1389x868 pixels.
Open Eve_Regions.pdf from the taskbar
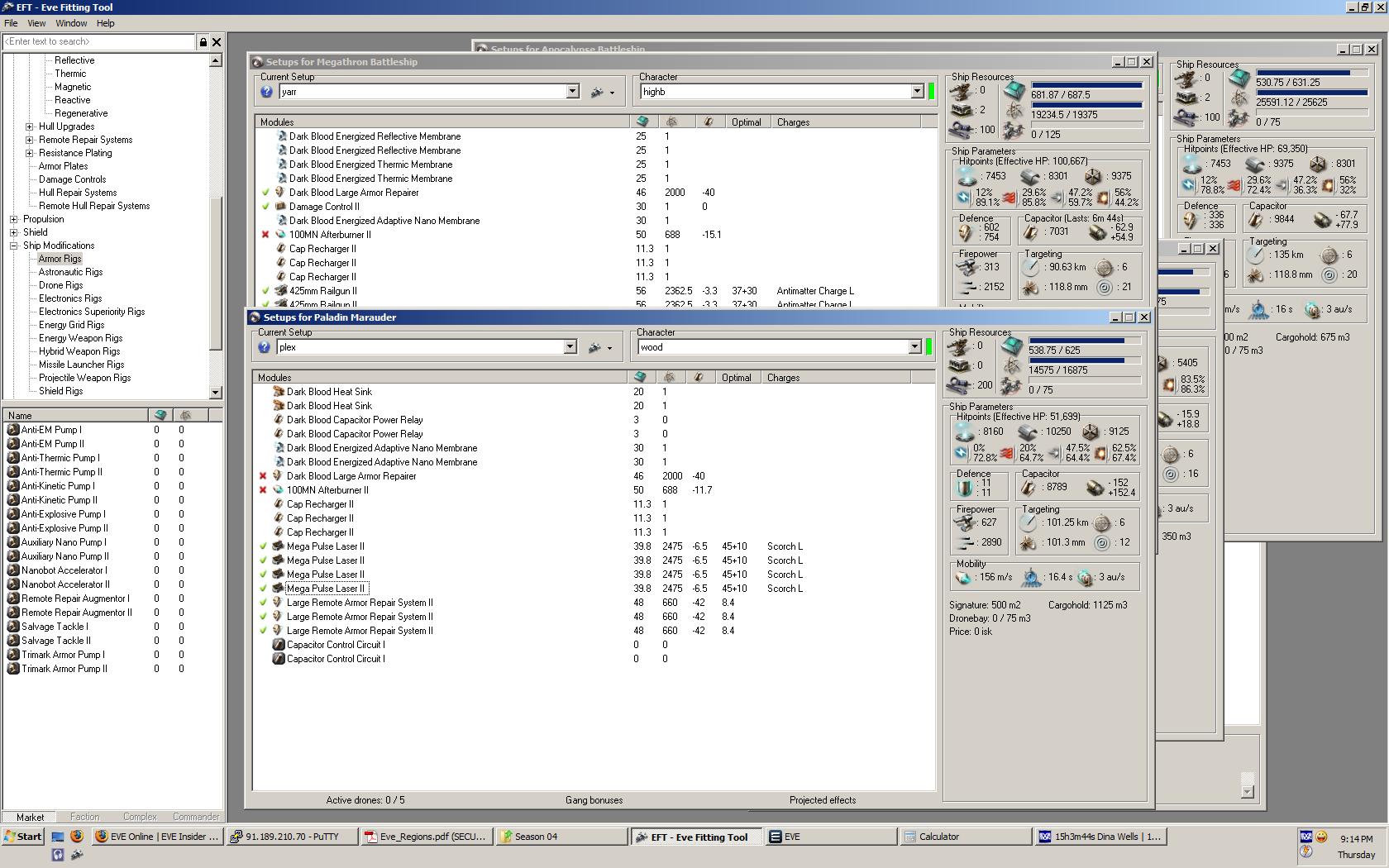pos(427,837)
